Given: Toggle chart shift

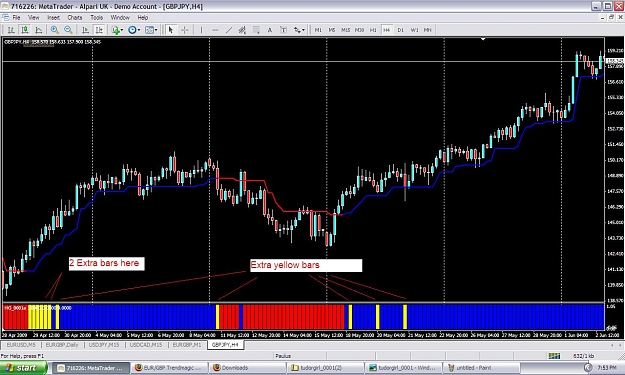Looking at the screenshot, I should (99, 30).
